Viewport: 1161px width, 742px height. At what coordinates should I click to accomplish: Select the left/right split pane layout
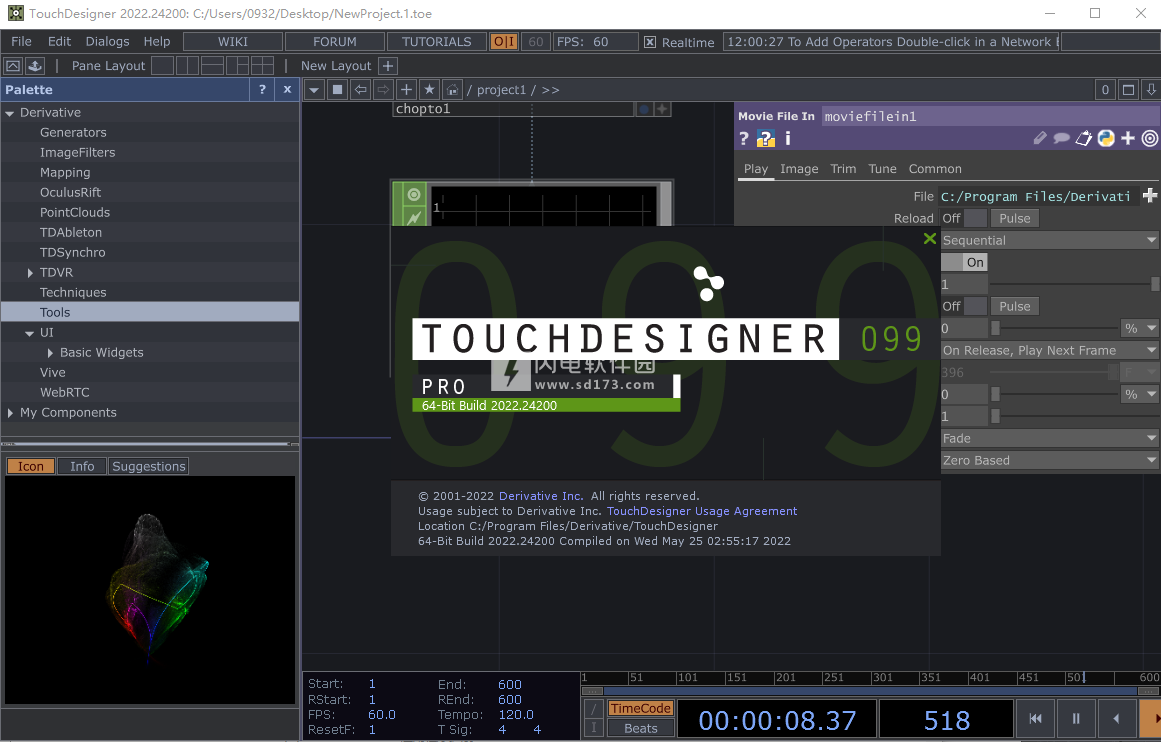187,66
